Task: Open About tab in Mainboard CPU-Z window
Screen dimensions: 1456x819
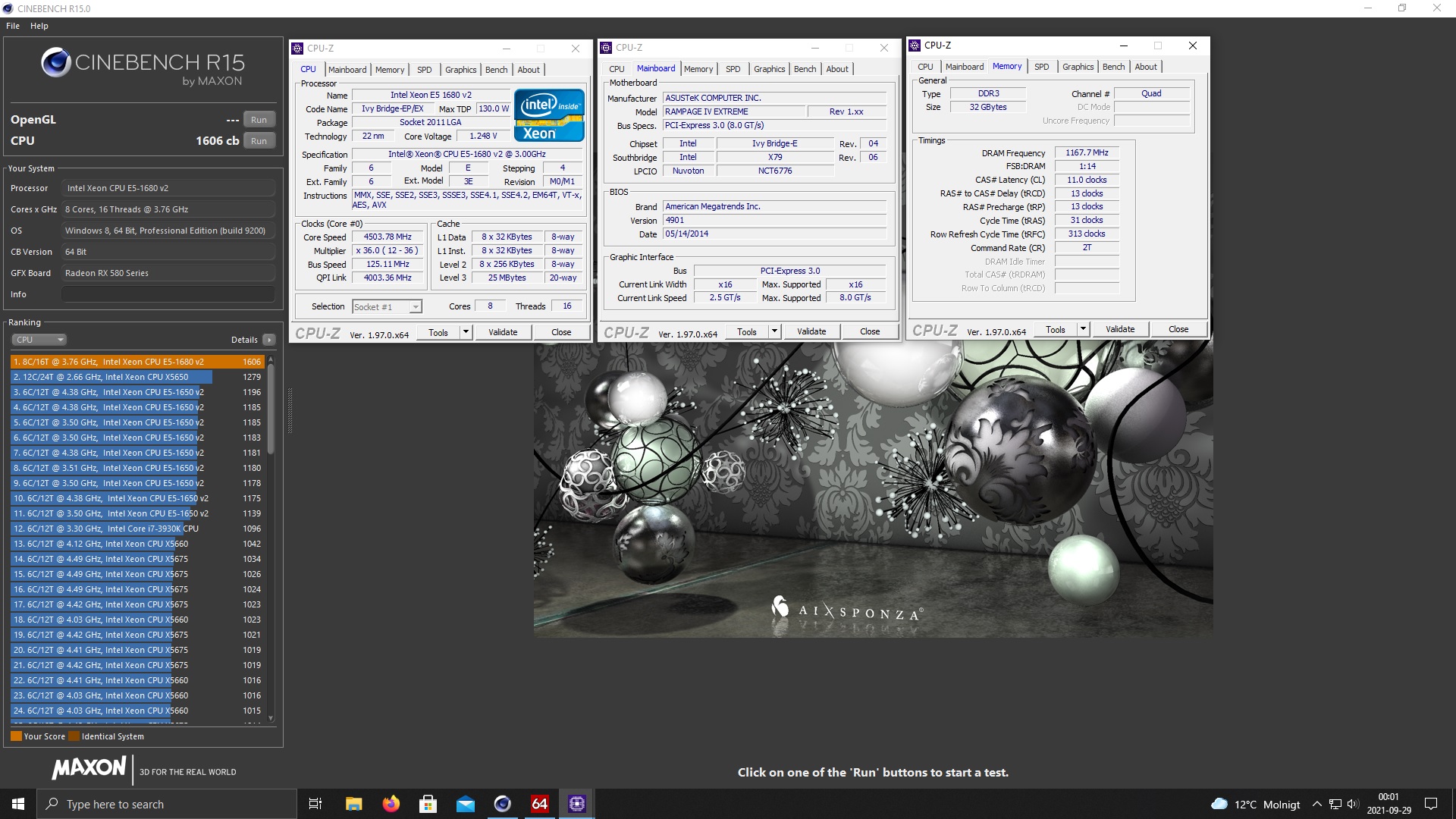Action: click(x=837, y=69)
